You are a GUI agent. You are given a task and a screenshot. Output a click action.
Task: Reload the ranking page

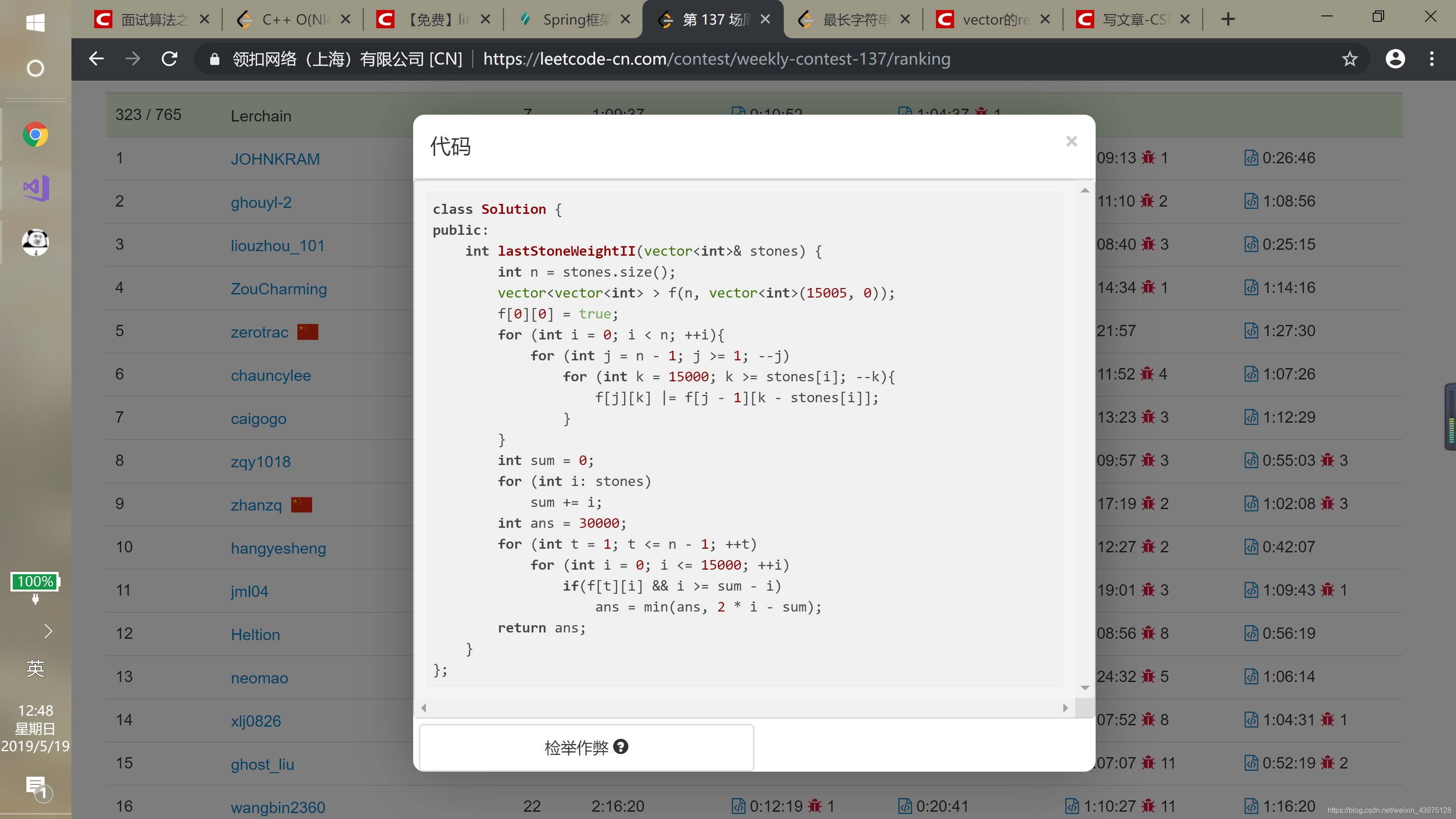click(170, 59)
